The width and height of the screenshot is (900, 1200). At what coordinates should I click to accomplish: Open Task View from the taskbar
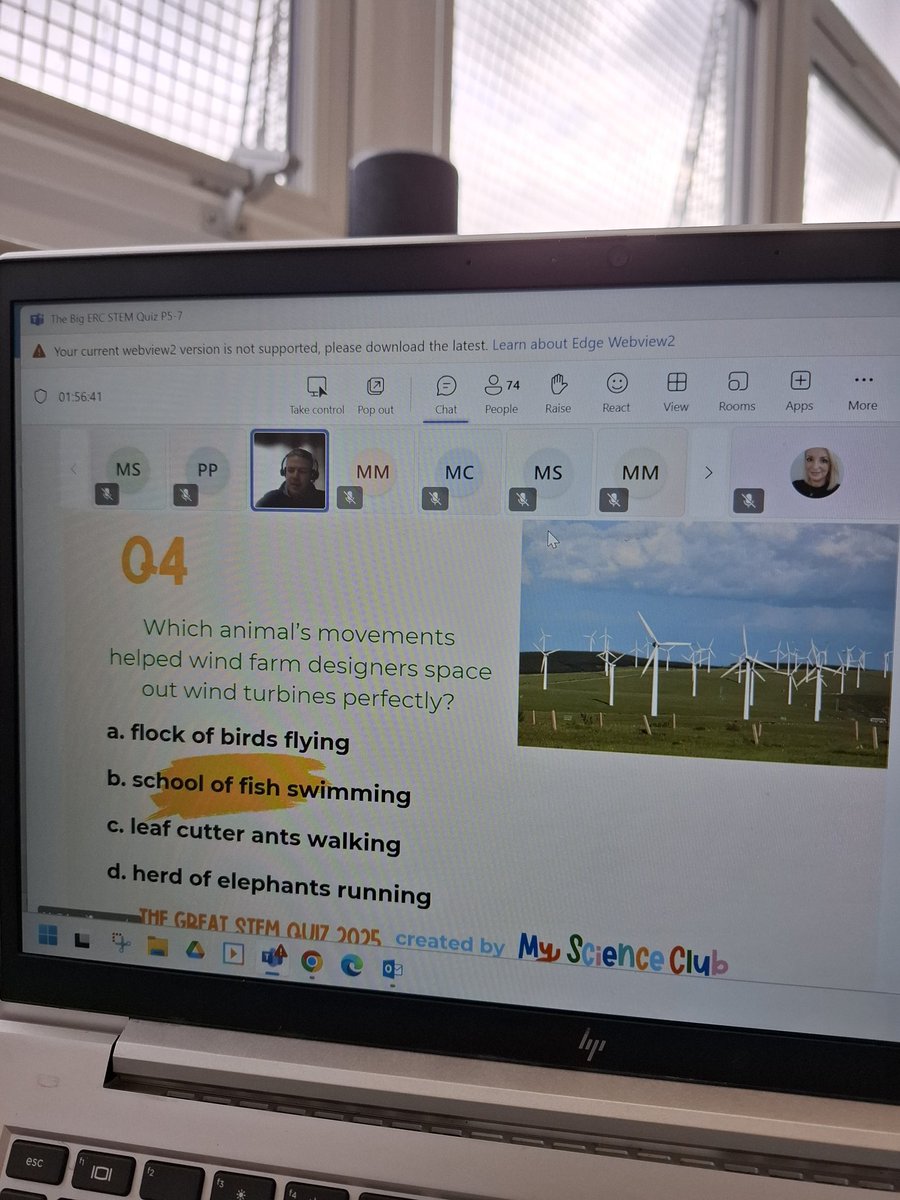pyautogui.click(x=83, y=941)
